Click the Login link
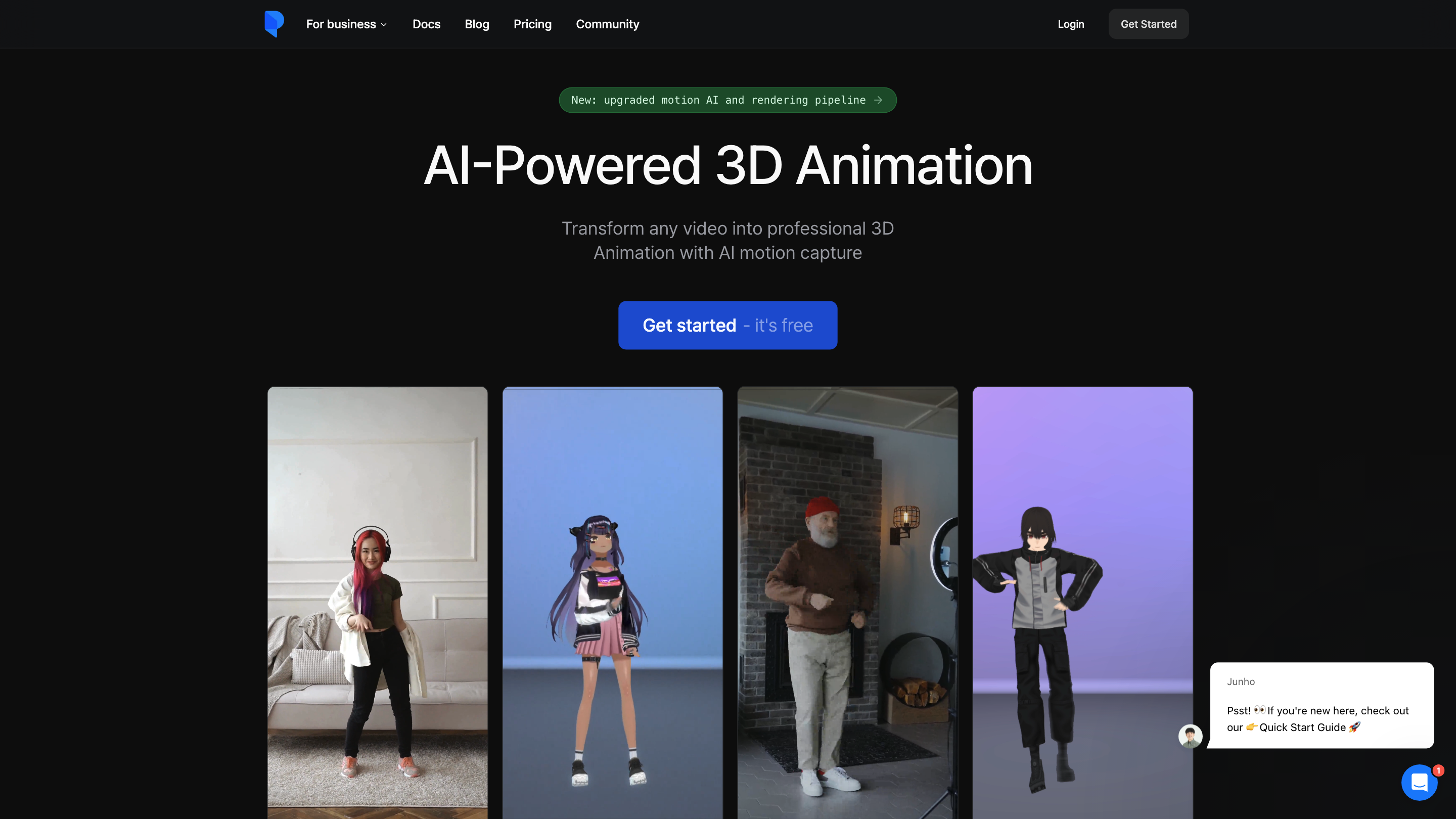 click(1071, 24)
